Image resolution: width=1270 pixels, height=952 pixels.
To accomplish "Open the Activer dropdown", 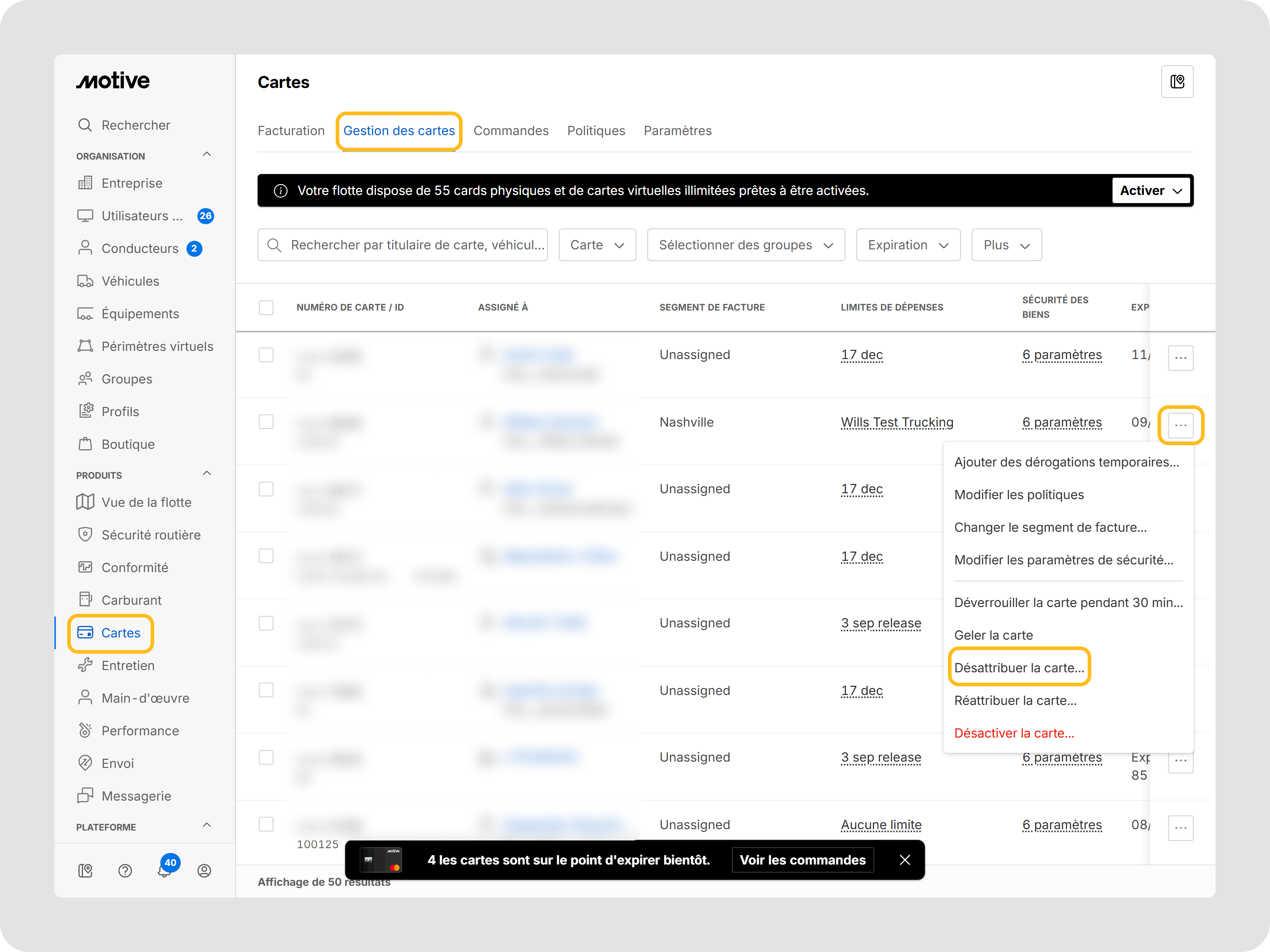I will (x=1152, y=190).
